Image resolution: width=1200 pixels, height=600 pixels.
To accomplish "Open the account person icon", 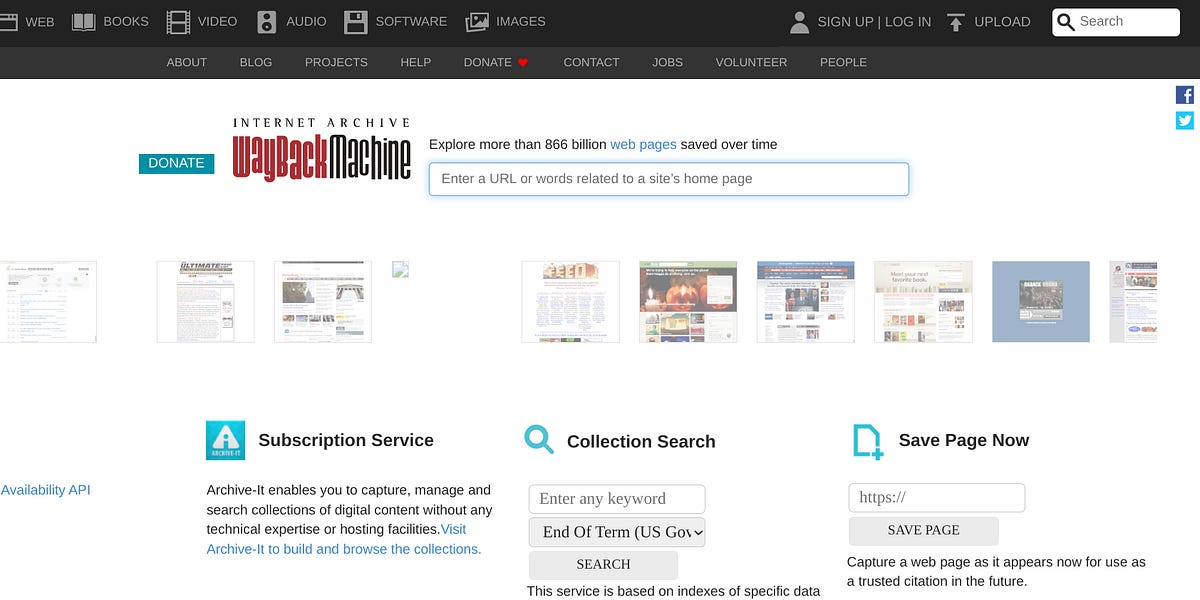I will [x=798, y=21].
